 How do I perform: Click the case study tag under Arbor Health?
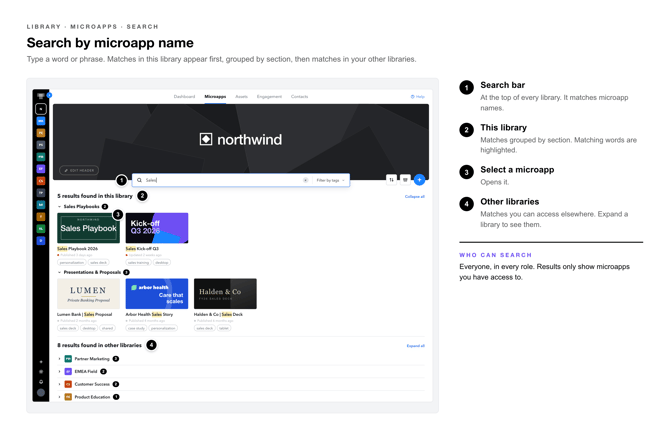(x=136, y=328)
